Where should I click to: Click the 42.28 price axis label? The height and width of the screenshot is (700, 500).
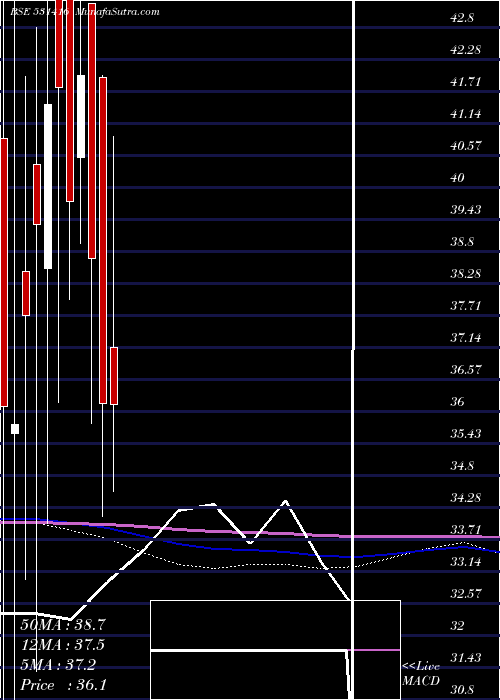[x=466, y=50]
